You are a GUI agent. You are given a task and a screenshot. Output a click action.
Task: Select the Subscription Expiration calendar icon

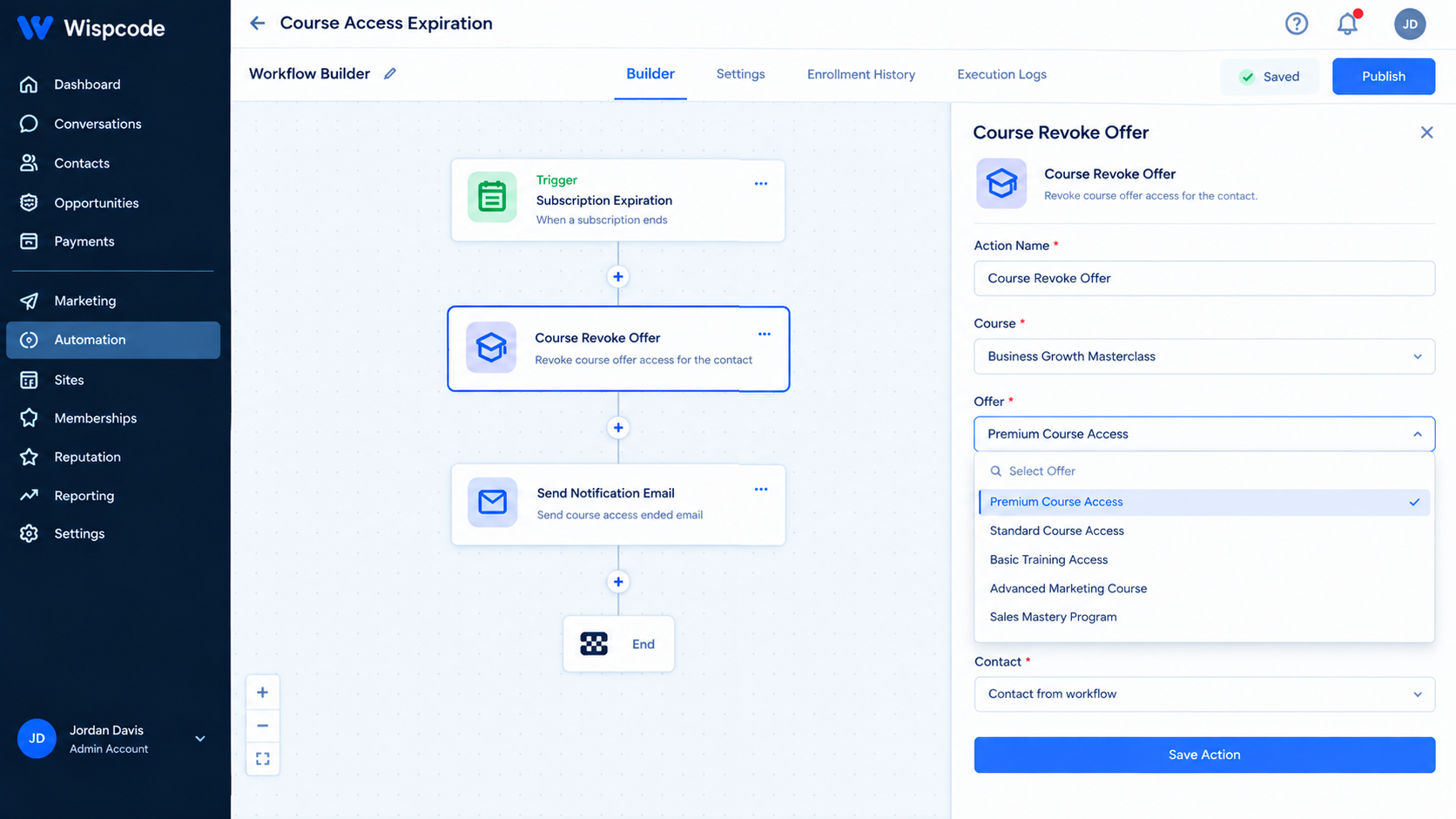click(492, 197)
